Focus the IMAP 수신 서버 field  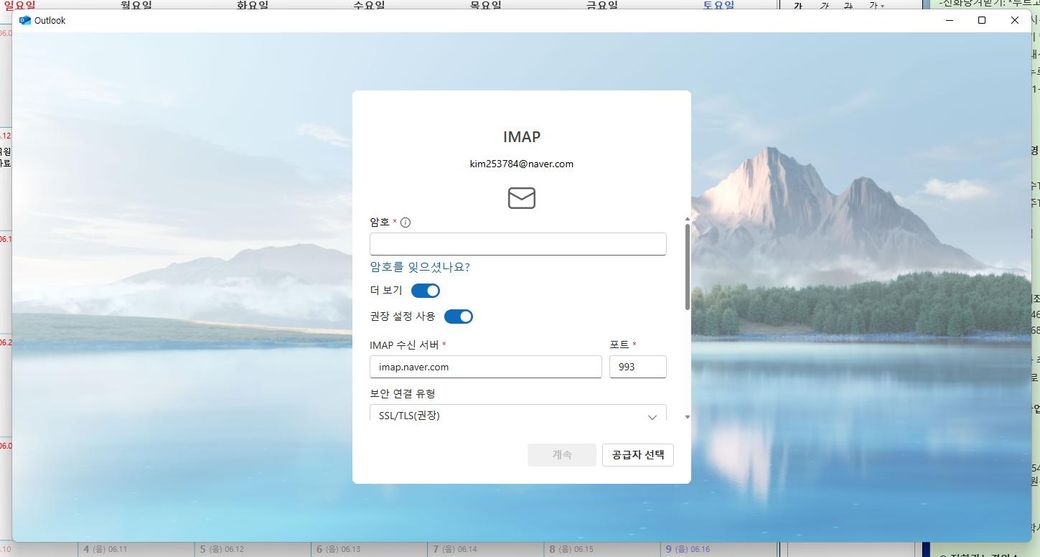pyautogui.click(x=485, y=367)
